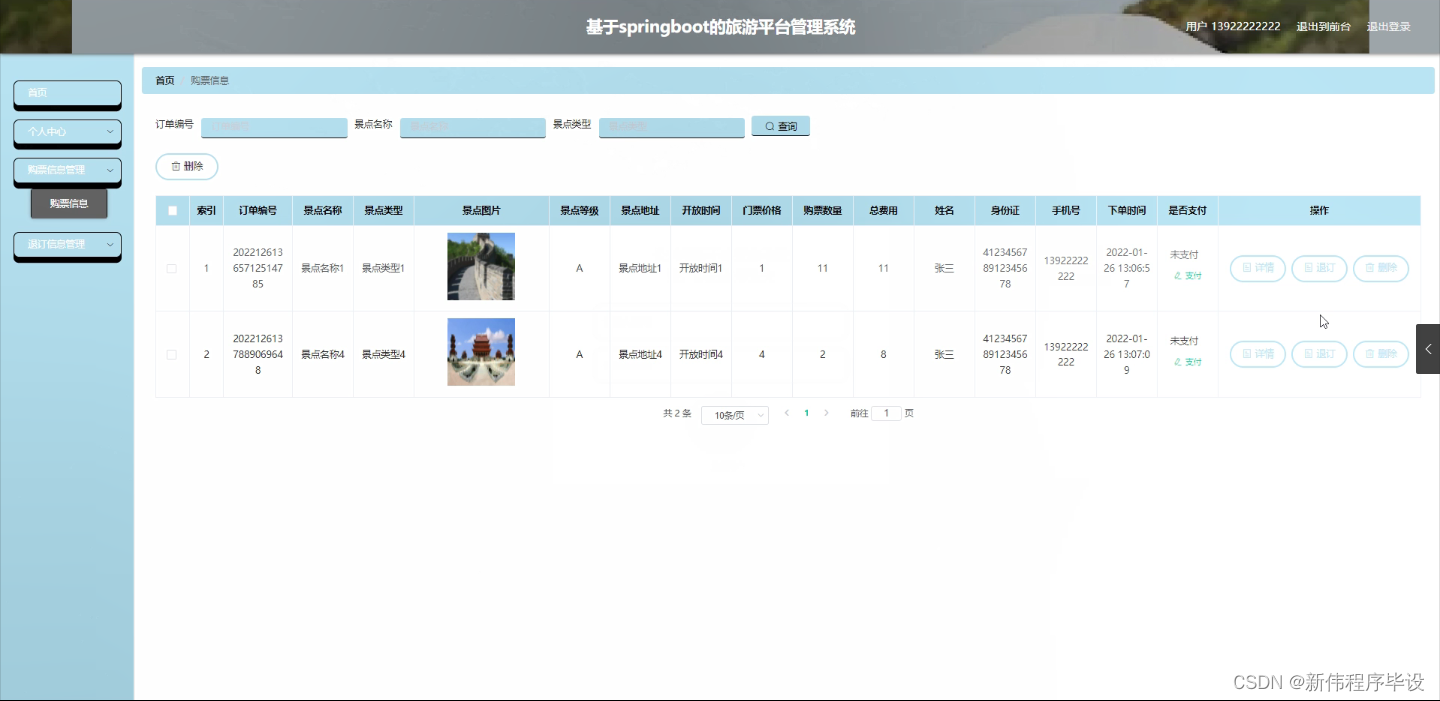
Task: Click the 退出到前台 link in the header
Action: click(x=1322, y=26)
